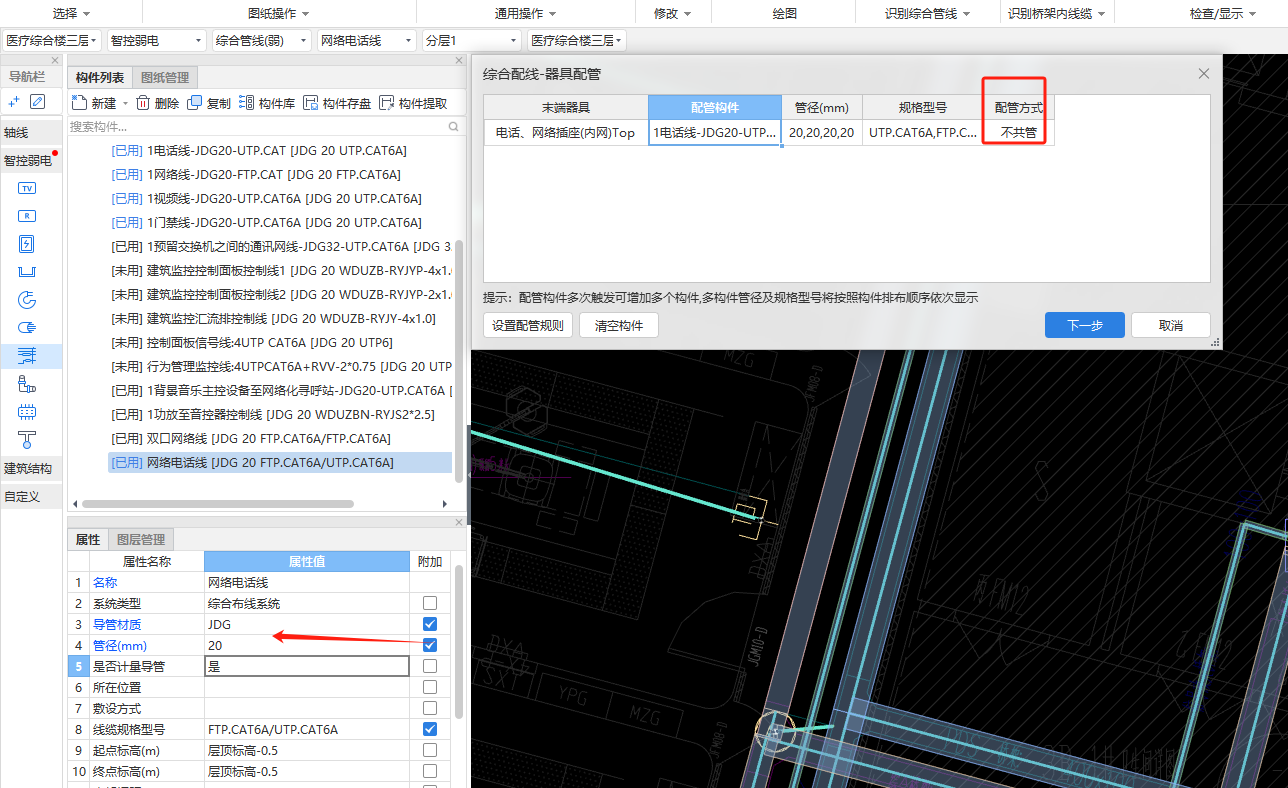1288x788 pixels.
Task: Click the 新建 new component icon
Action: pyautogui.click(x=79, y=103)
